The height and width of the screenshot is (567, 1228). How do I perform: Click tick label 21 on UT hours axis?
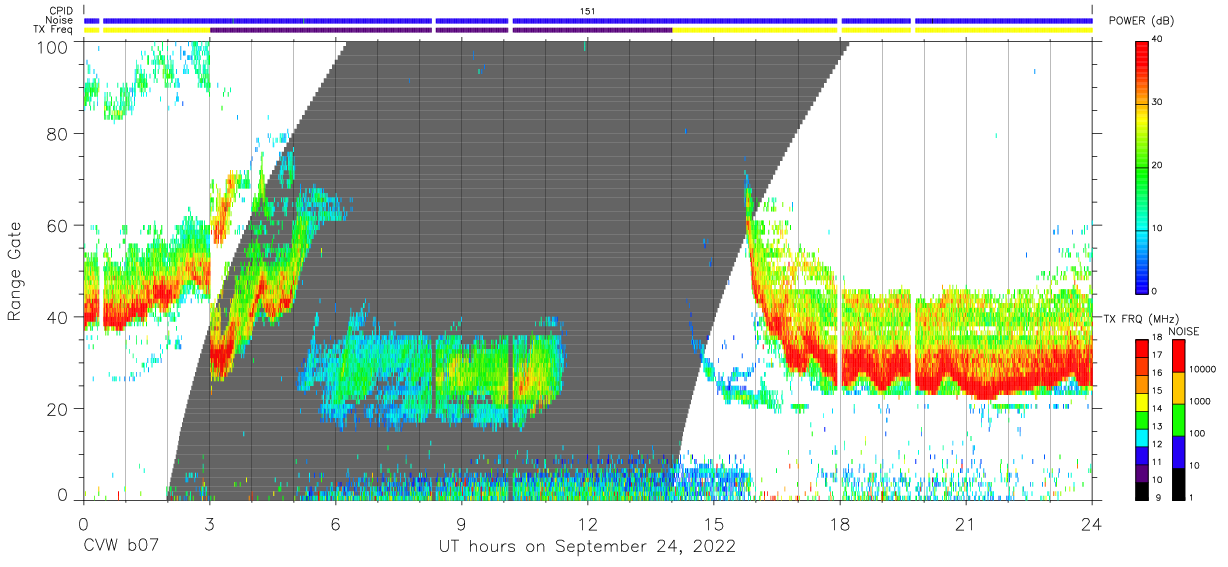coord(965,523)
